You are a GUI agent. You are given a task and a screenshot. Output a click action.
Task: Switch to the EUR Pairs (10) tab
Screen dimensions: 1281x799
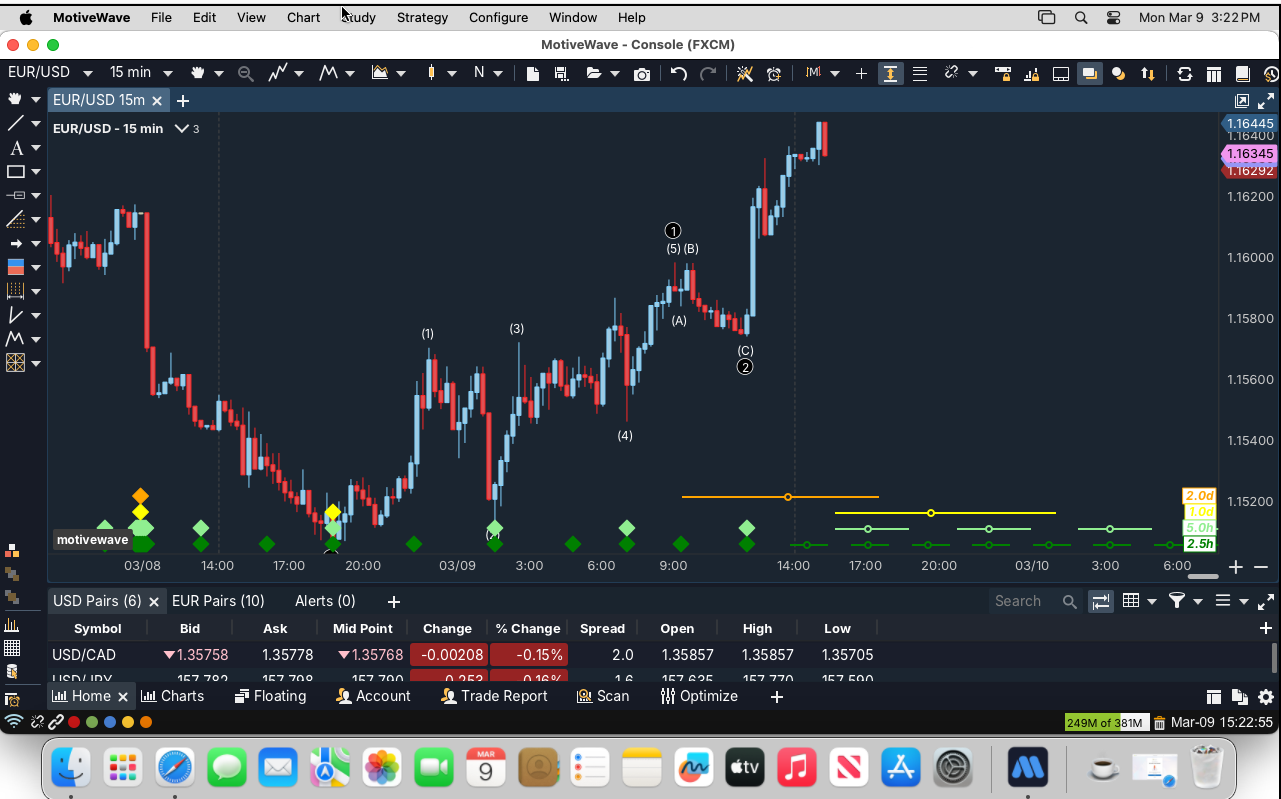pyautogui.click(x=218, y=601)
